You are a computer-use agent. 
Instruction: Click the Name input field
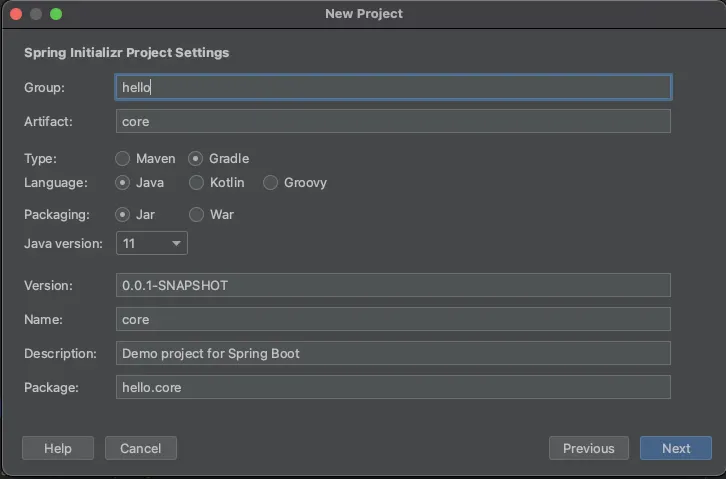point(393,319)
